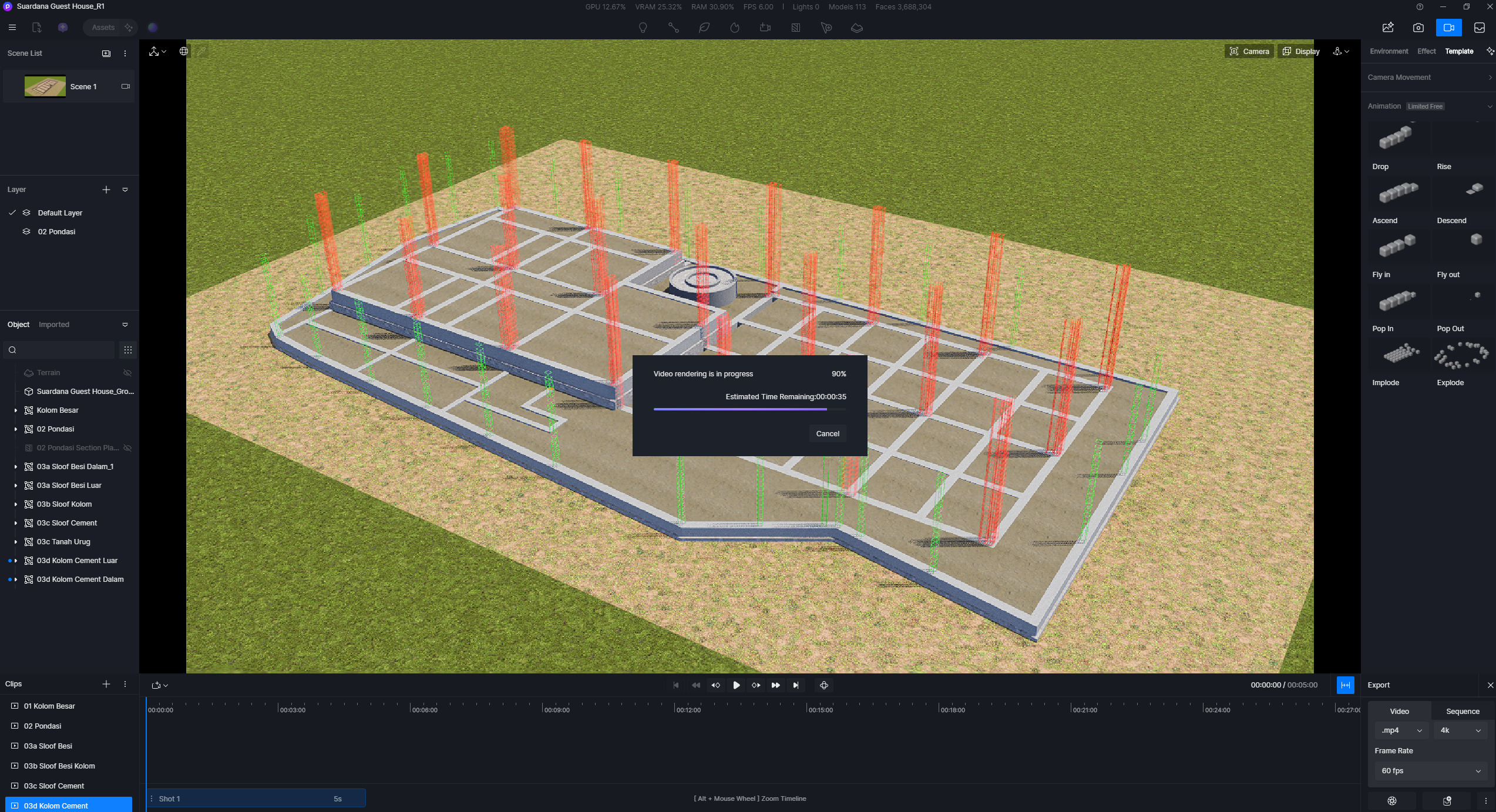Click the add clip plus icon
This screenshot has height=812, width=1496.
coord(106,684)
